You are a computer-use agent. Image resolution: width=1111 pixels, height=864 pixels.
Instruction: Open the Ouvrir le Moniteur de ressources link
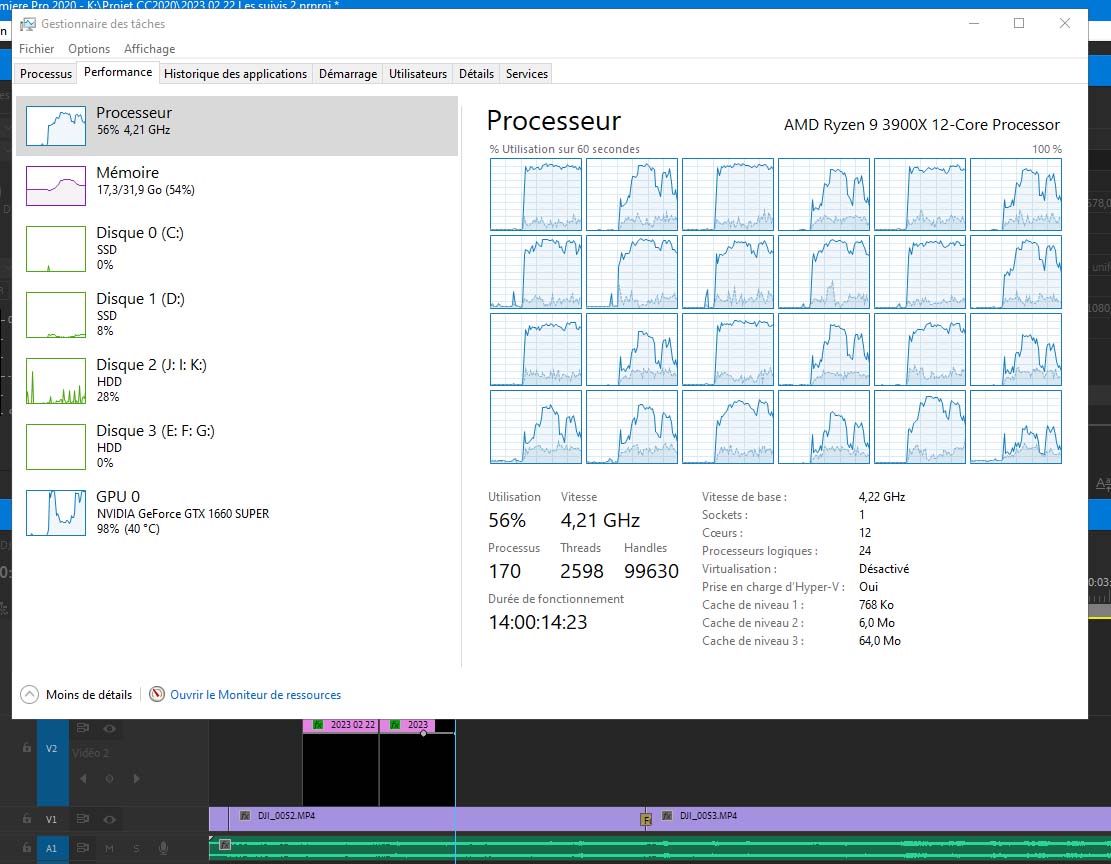[255, 694]
